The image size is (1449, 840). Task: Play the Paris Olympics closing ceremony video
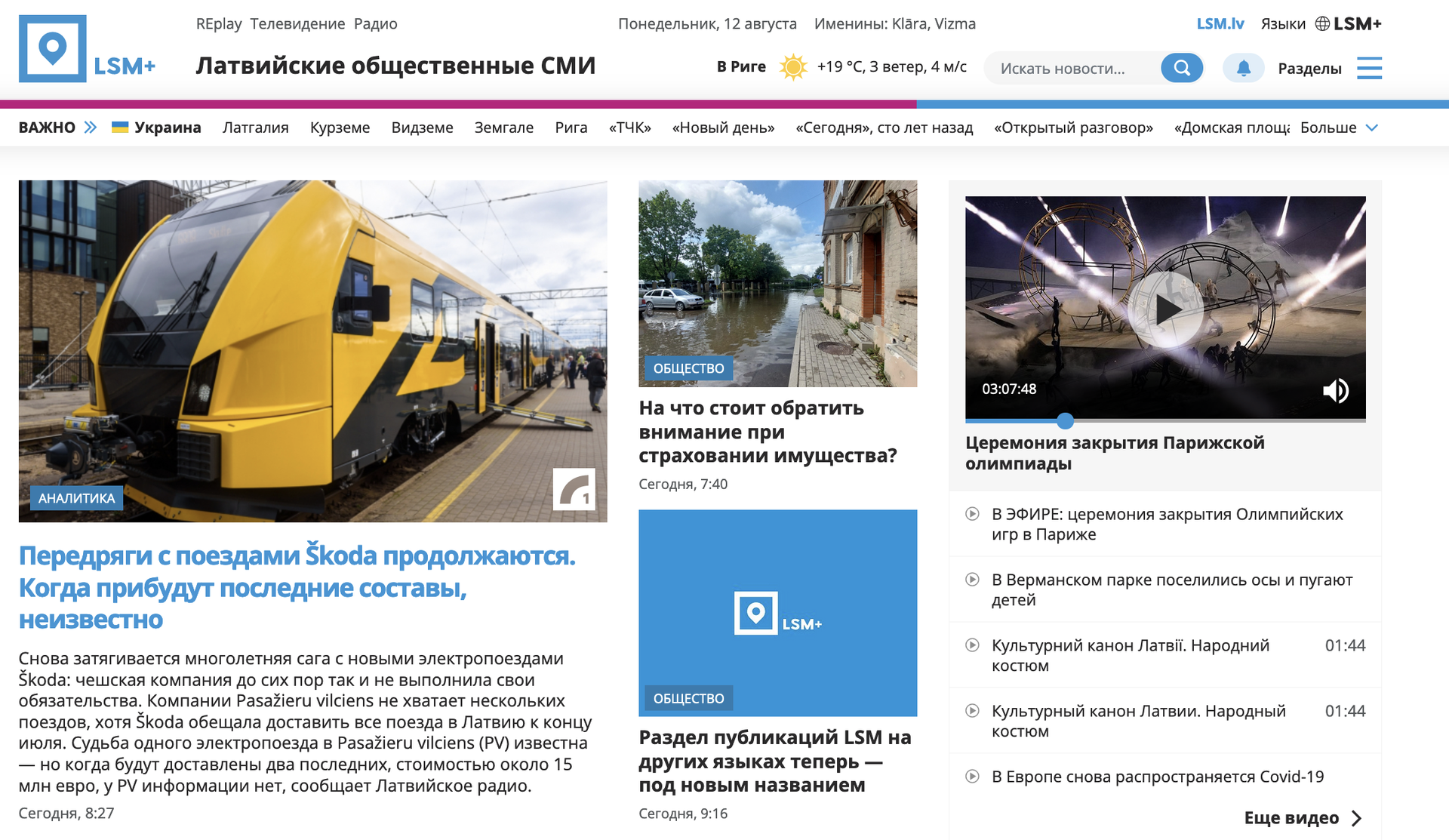[x=1165, y=310]
